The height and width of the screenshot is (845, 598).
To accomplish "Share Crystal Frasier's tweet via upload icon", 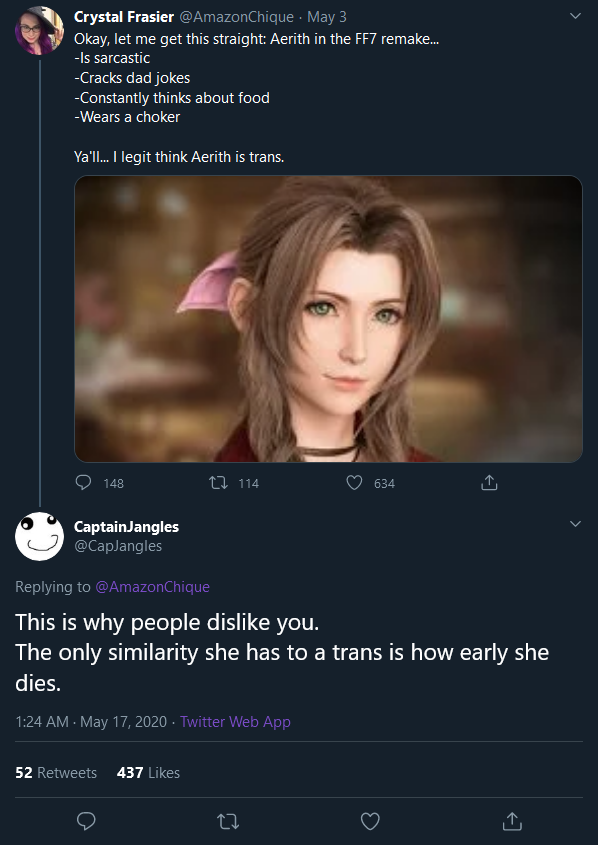I will click(489, 482).
